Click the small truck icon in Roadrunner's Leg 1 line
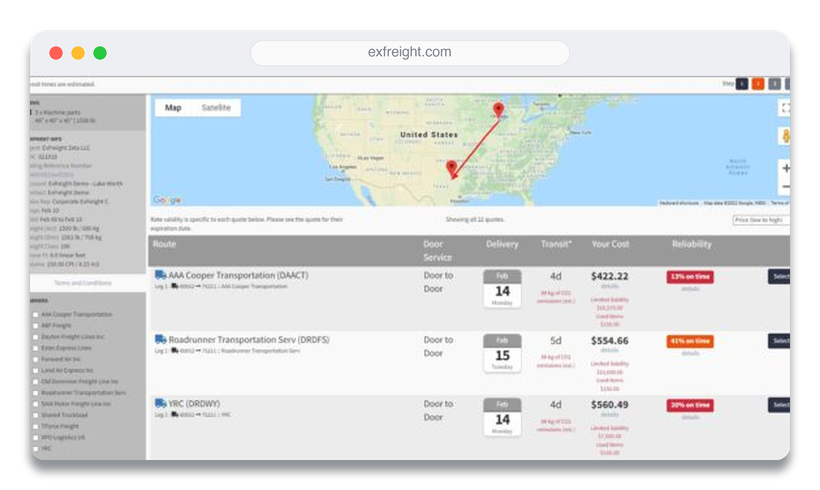 pos(175,350)
